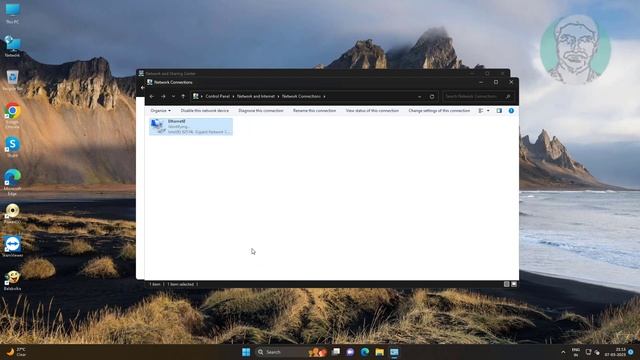Open File Explorer from the taskbar
Viewport: 640px width, 360px height.
point(380,352)
